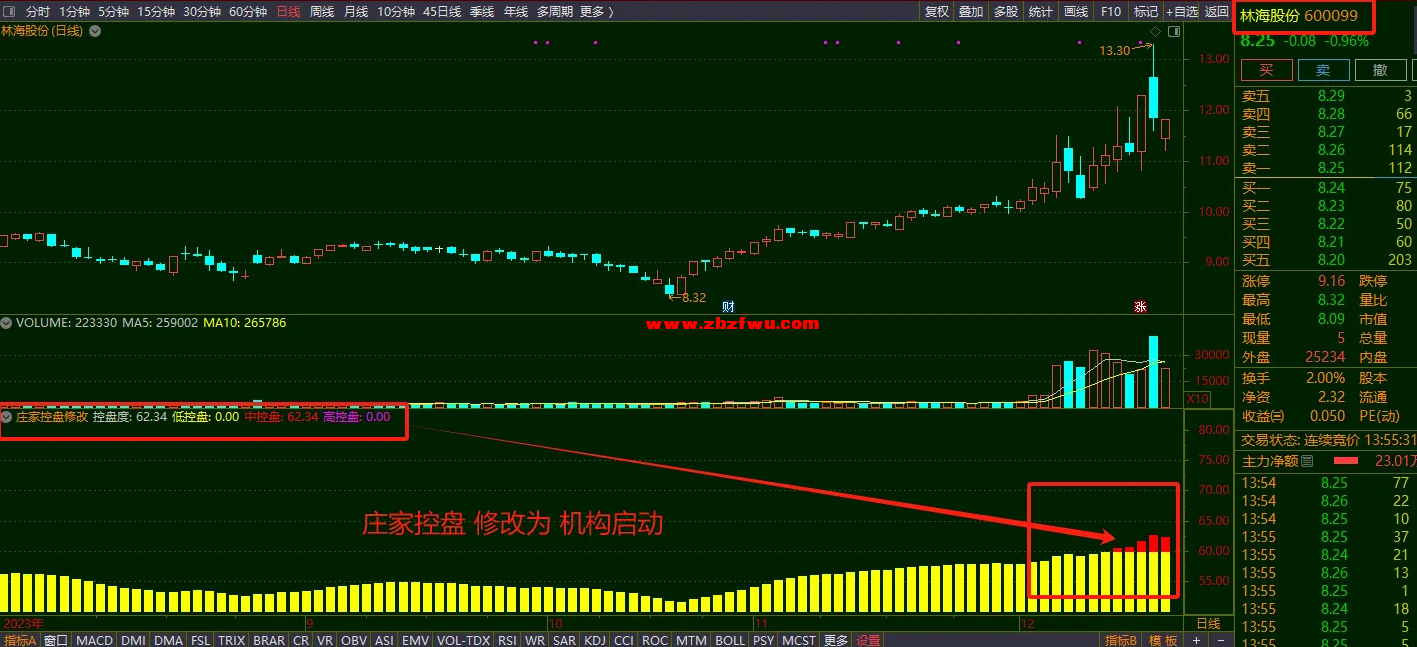Click the plus button at bottom right
Viewport: 1417px width, 647px height.
point(1198,639)
